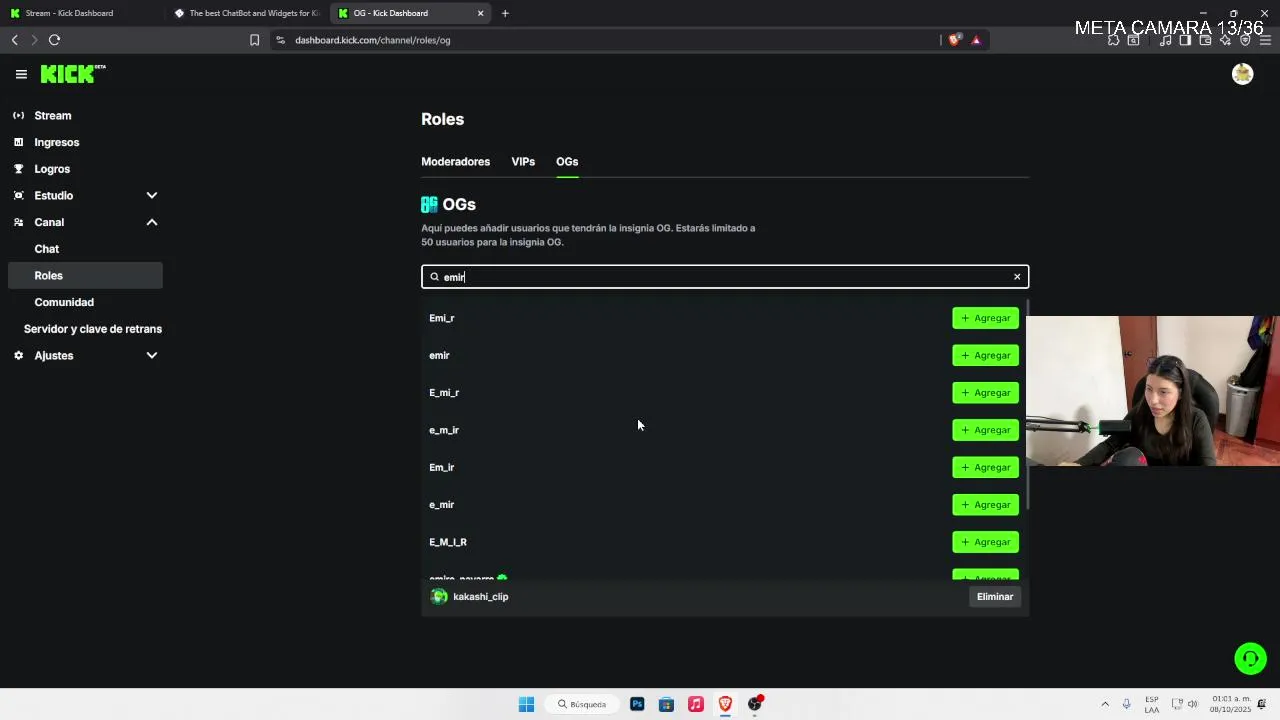Screen dimensions: 1280x720
Task: Close the OG - Kick Dashboard tab
Action: (x=480, y=13)
